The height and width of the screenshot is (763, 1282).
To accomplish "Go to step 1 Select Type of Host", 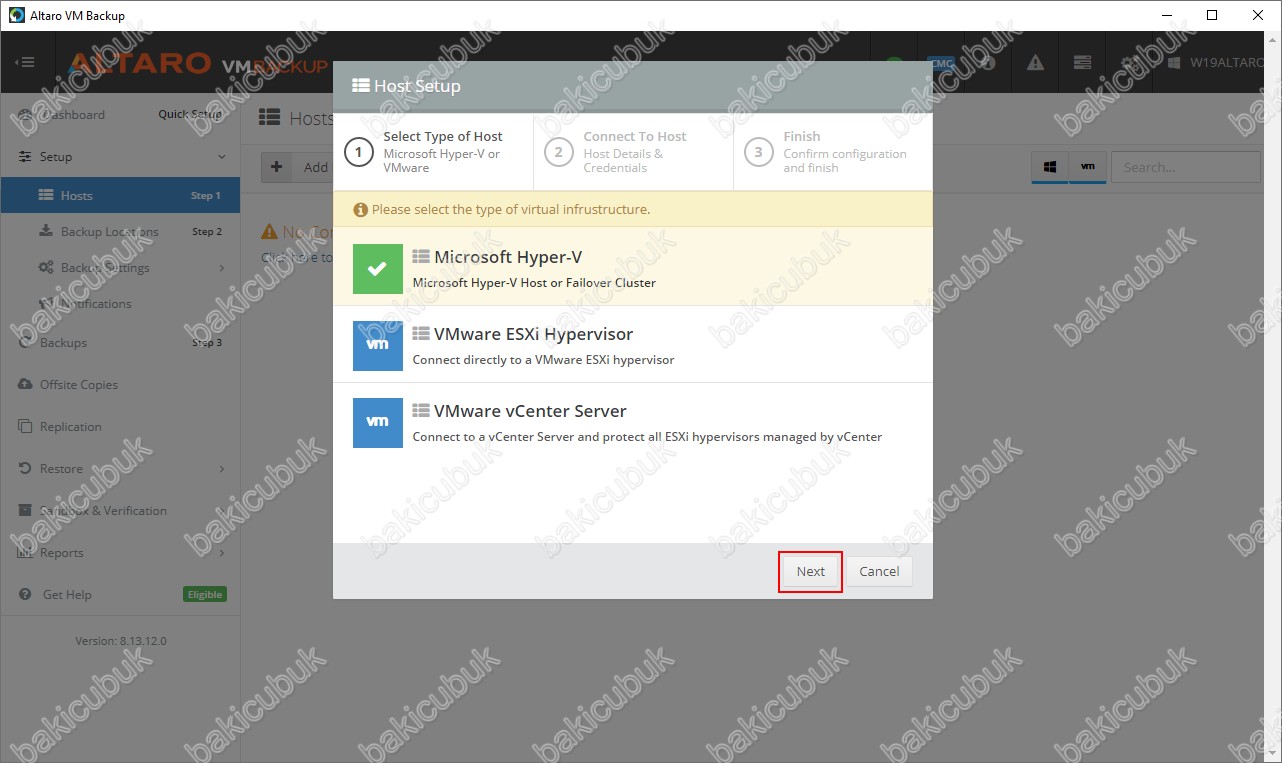I will pos(433,152).
